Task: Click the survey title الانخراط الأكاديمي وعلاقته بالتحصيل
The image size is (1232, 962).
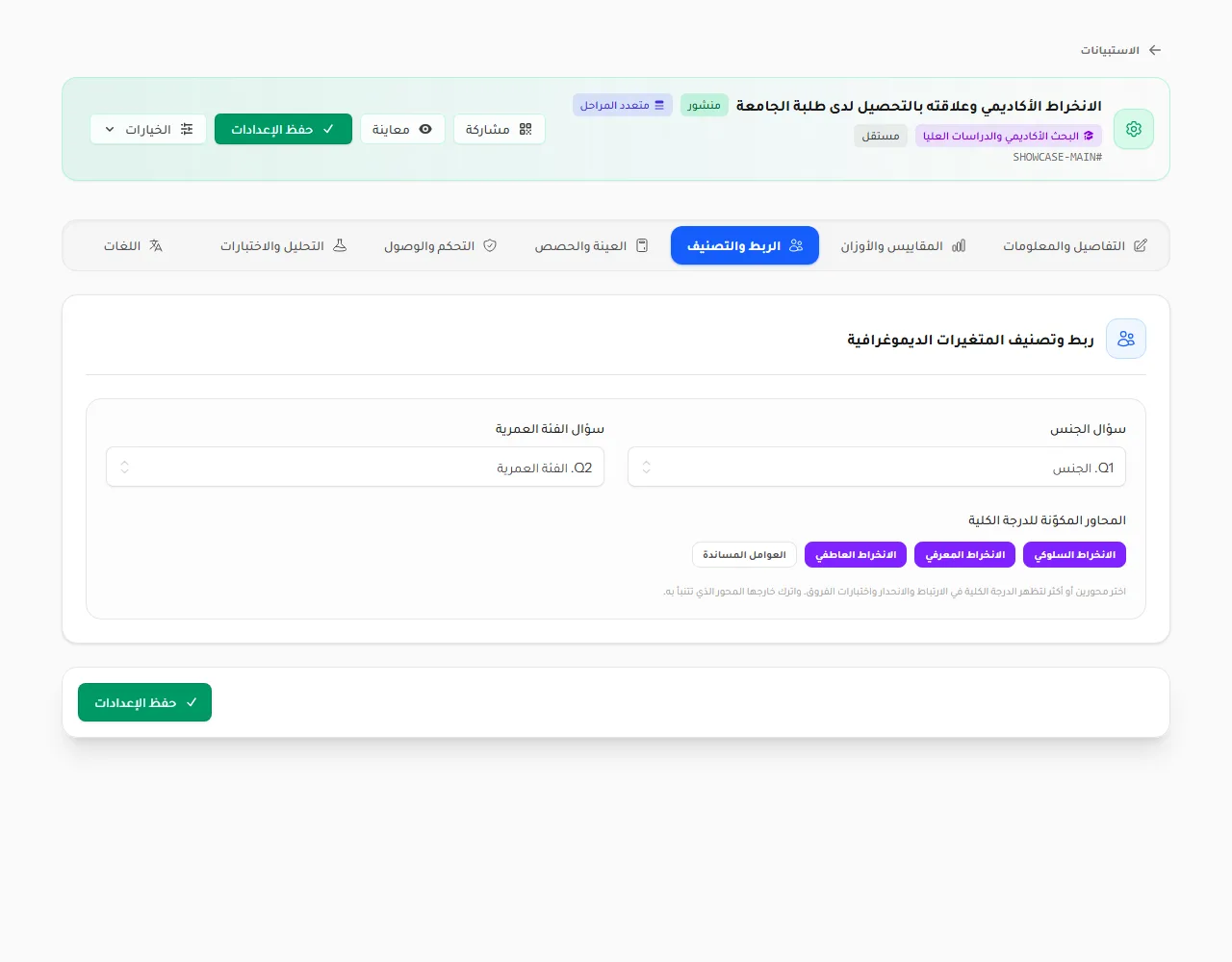Action: (x=919, y=105)
